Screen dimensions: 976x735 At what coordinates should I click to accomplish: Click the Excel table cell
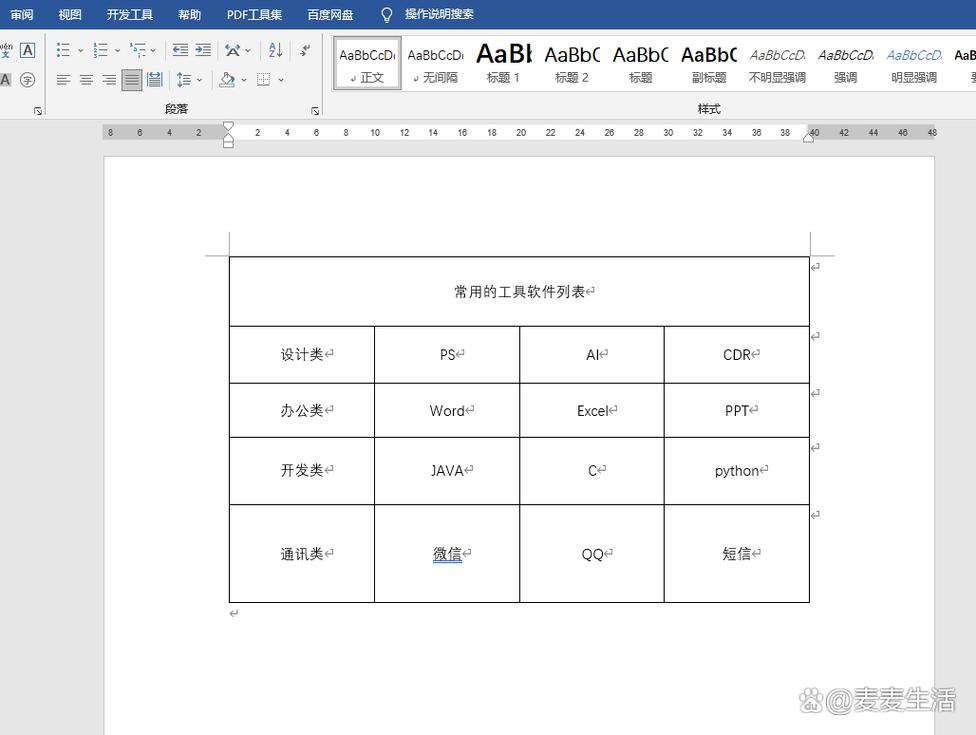(x=592, y=411)
